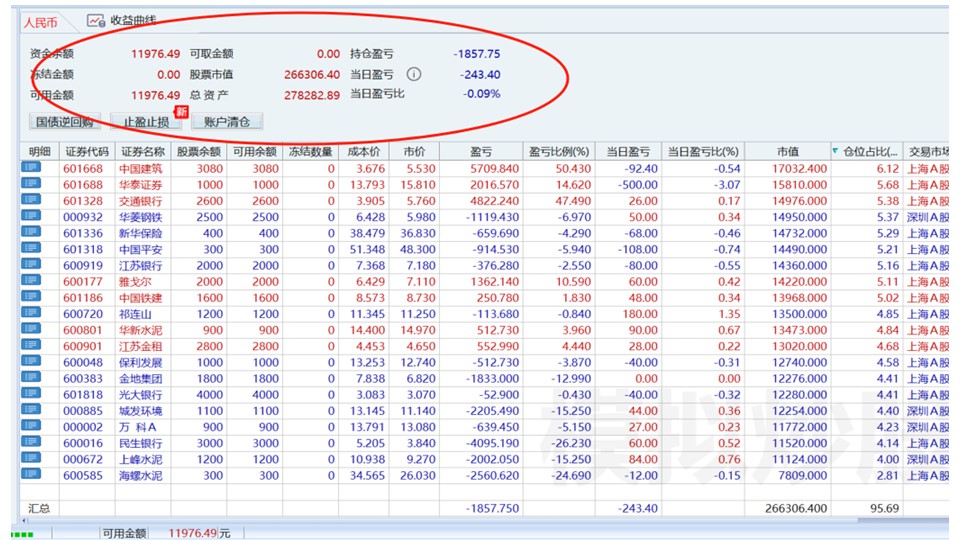This screenshot has width=960, height=540.
Task: Click the 止盈止损 button
Action: pyautogui.click(x=146, y=122)
